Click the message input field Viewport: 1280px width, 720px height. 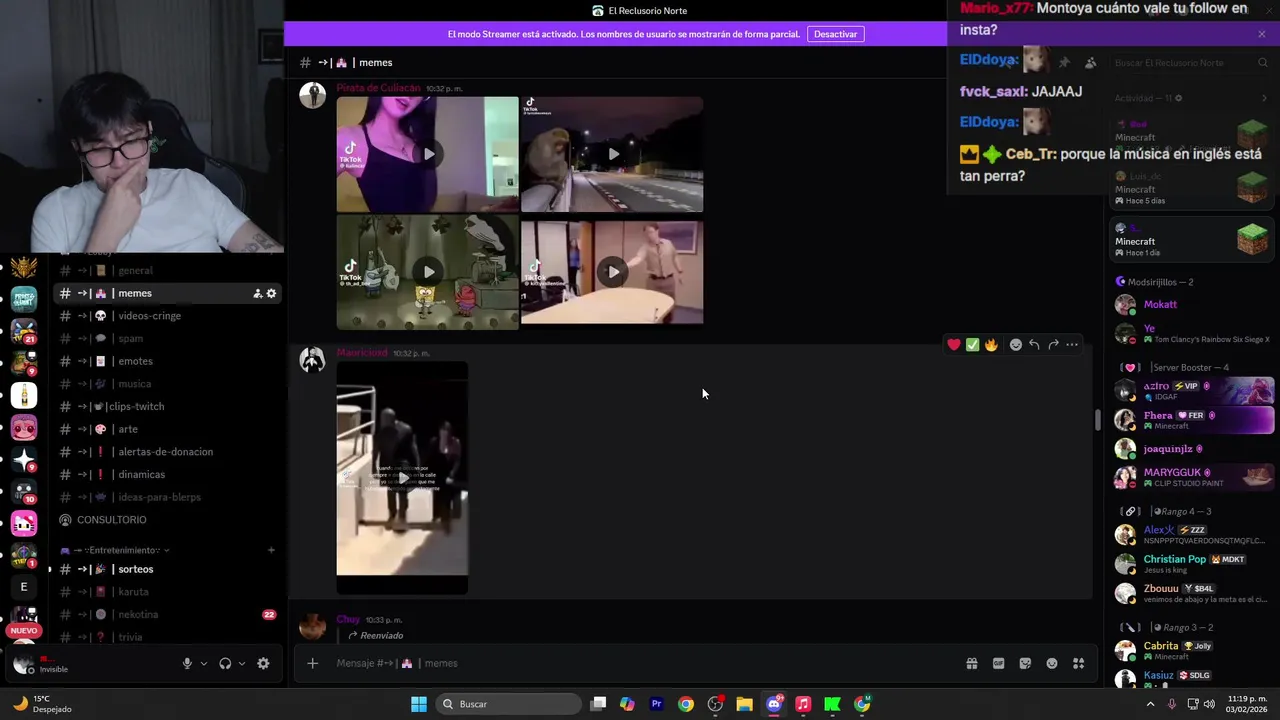click(640, 663)
